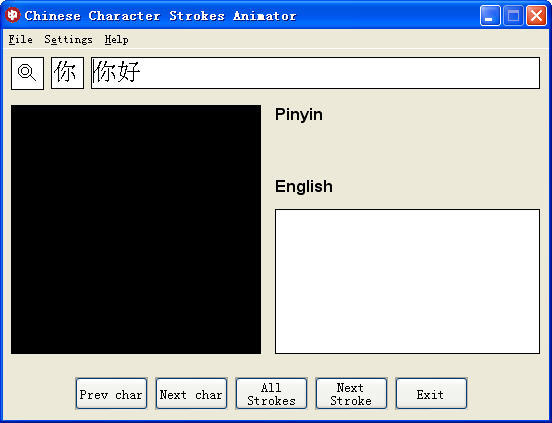Screen dimensions: 552x423
Task: Minimize the Strokes Animator window
Action: [490, 16]
